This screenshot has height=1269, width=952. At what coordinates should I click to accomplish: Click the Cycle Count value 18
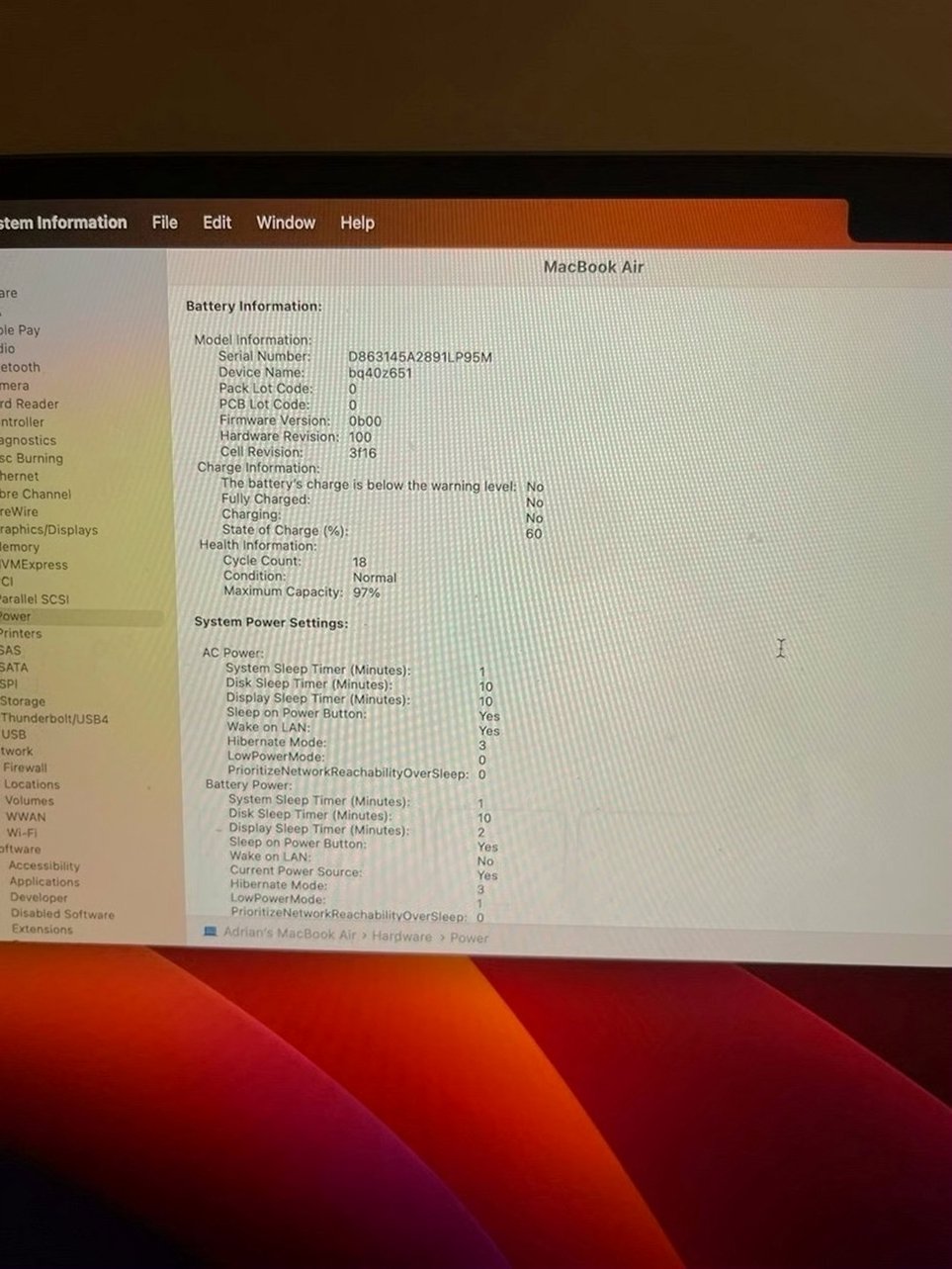point(359,562)
